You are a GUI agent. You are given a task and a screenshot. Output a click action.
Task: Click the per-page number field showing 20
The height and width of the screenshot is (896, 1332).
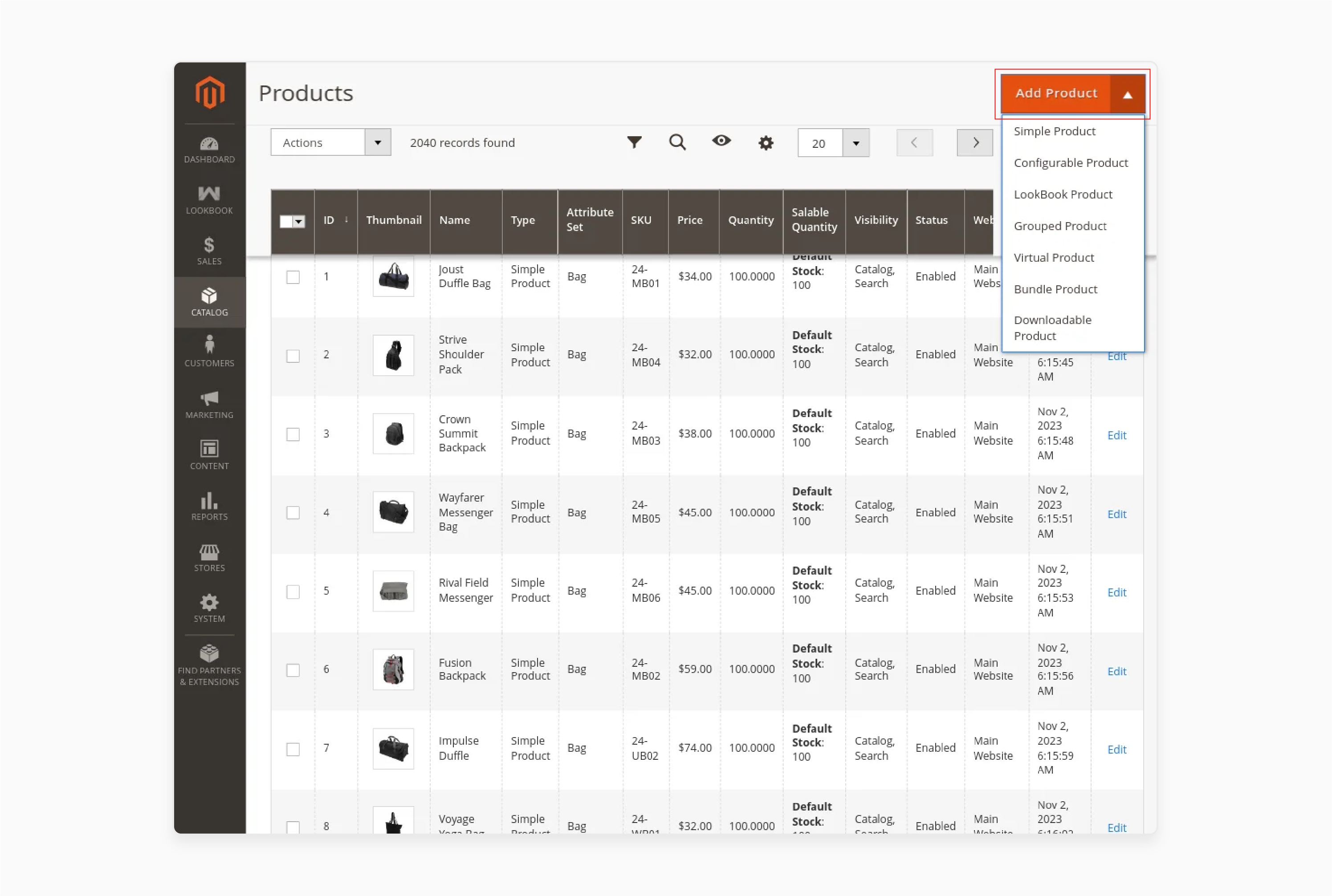820,143
